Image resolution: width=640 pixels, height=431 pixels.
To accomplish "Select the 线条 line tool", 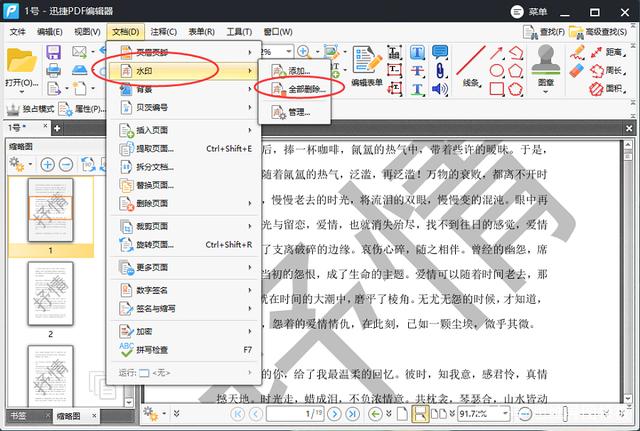I will coord(471,60).
